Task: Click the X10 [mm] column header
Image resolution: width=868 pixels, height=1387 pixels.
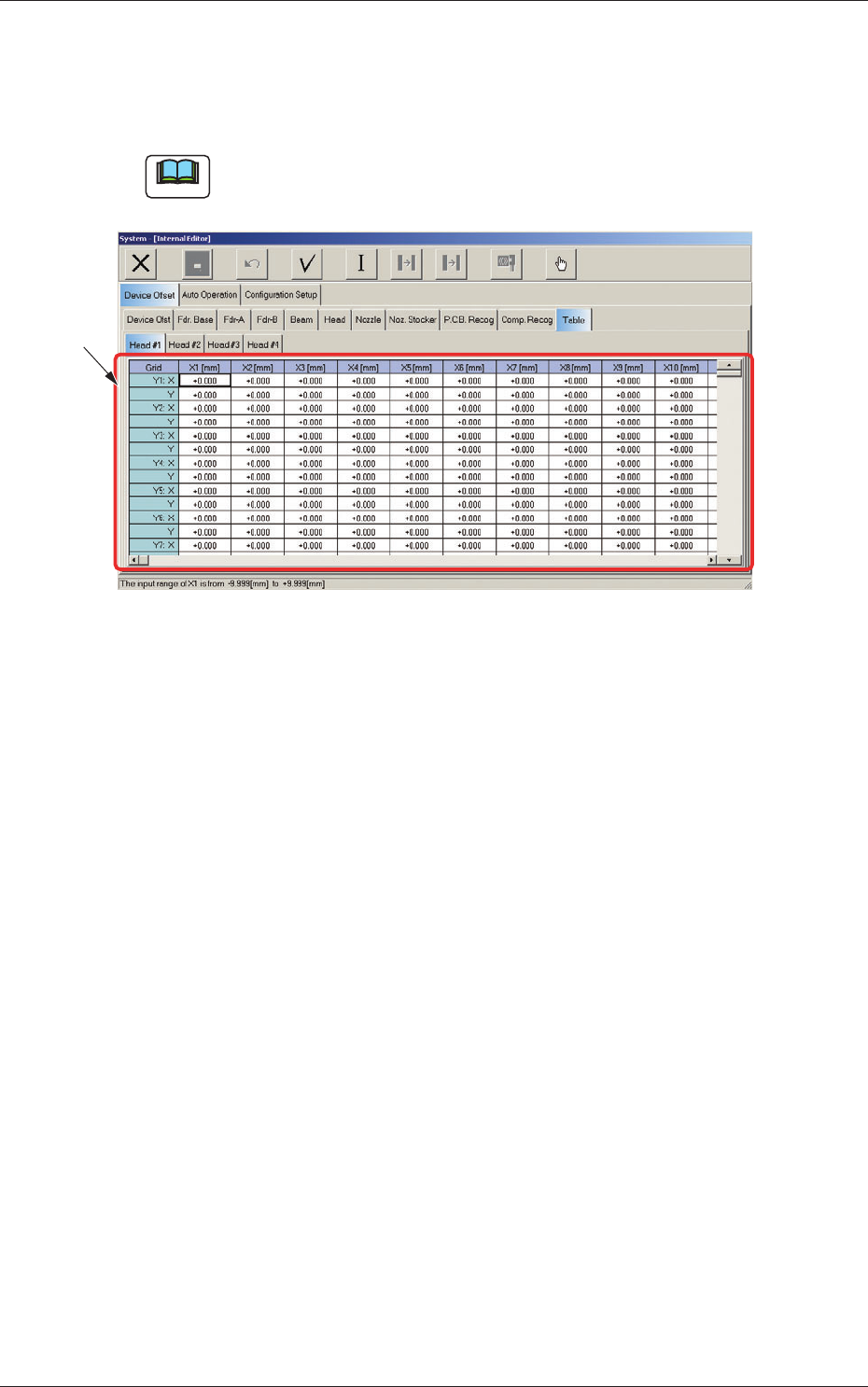Action: [x=682, y=368]
